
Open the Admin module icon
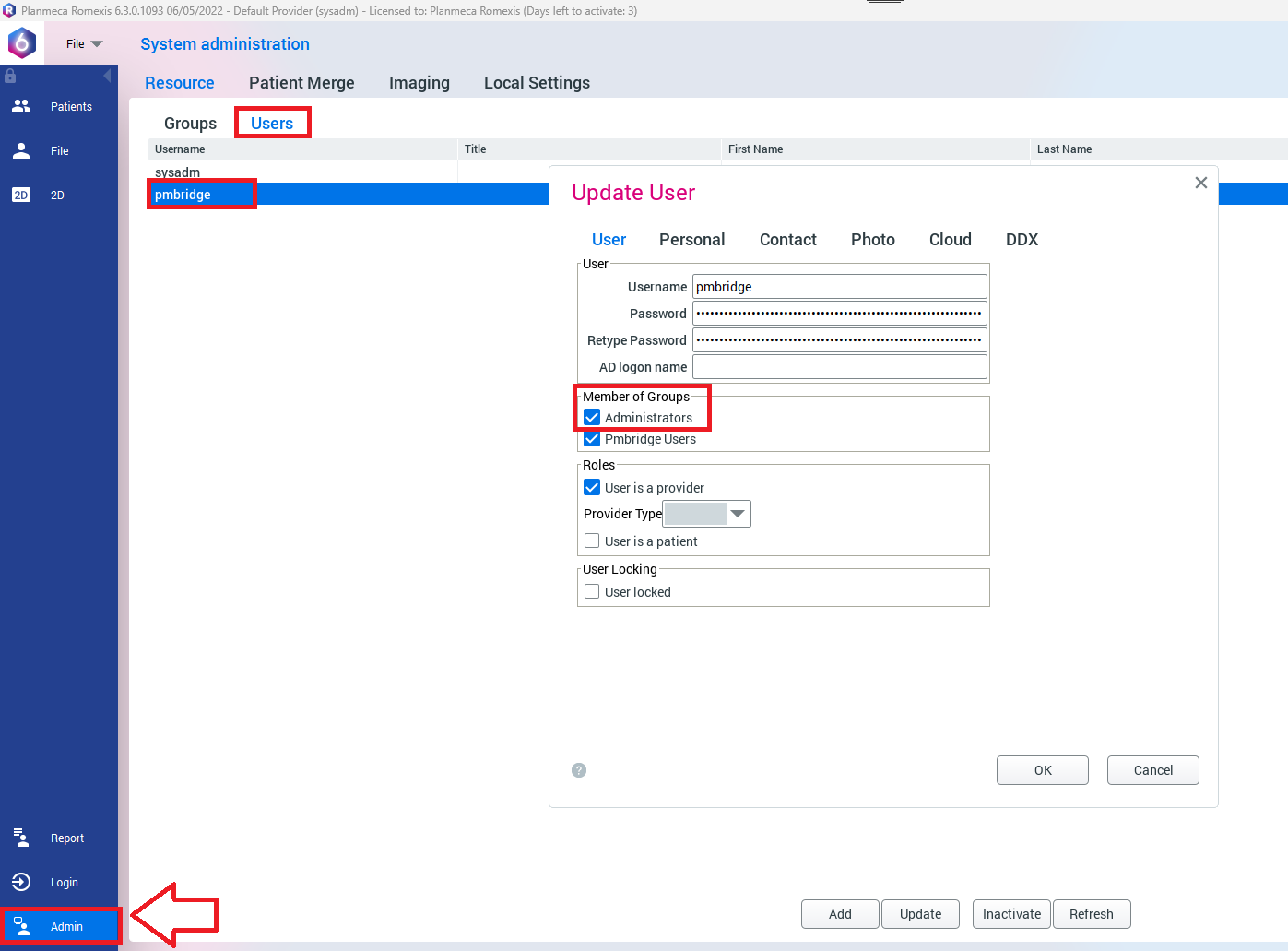pyautogui.click(x=22, y=926)
